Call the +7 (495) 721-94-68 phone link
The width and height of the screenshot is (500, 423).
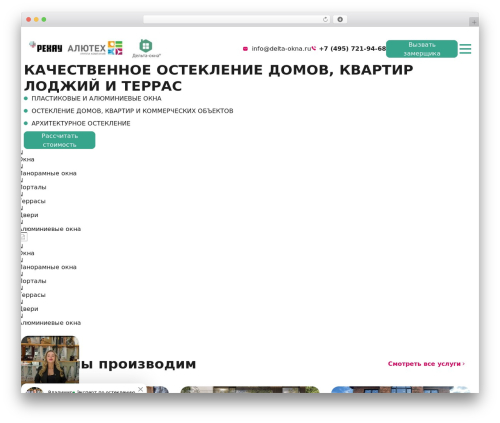pyautogui.click(x=353, y=49)
